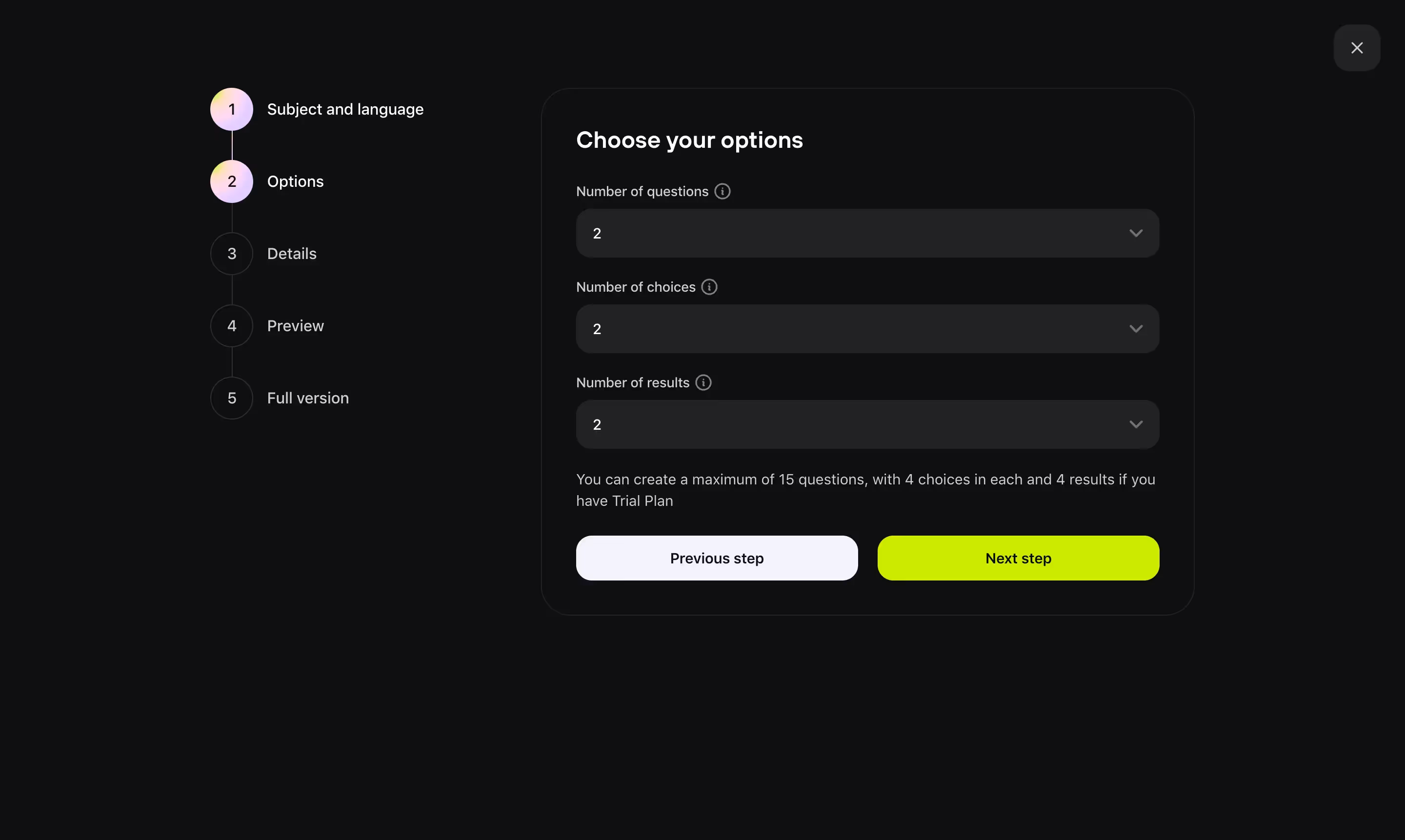Open the Number of results info tooltip

703,382
